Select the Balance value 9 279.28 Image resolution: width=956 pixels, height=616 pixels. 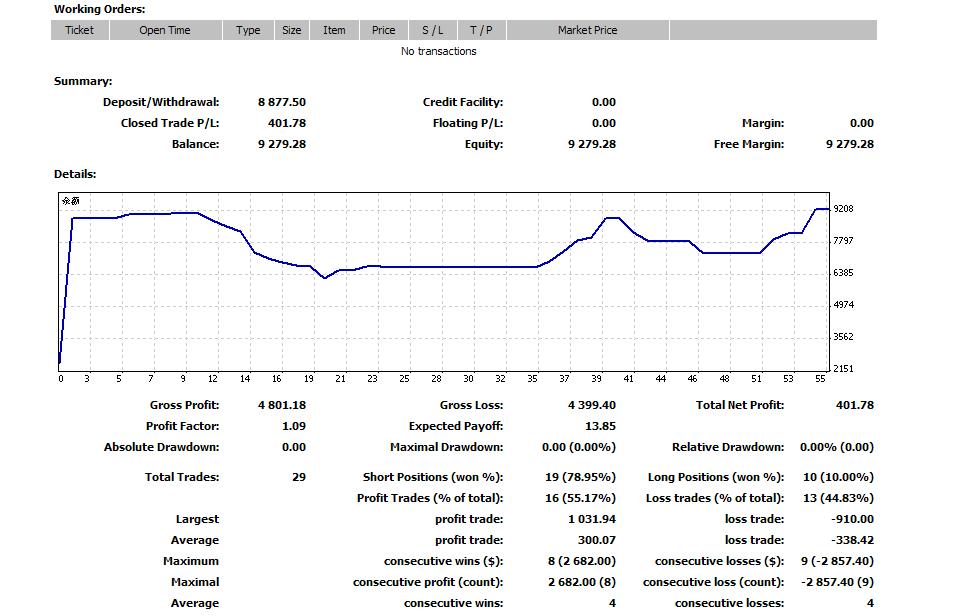pos(282,144)
